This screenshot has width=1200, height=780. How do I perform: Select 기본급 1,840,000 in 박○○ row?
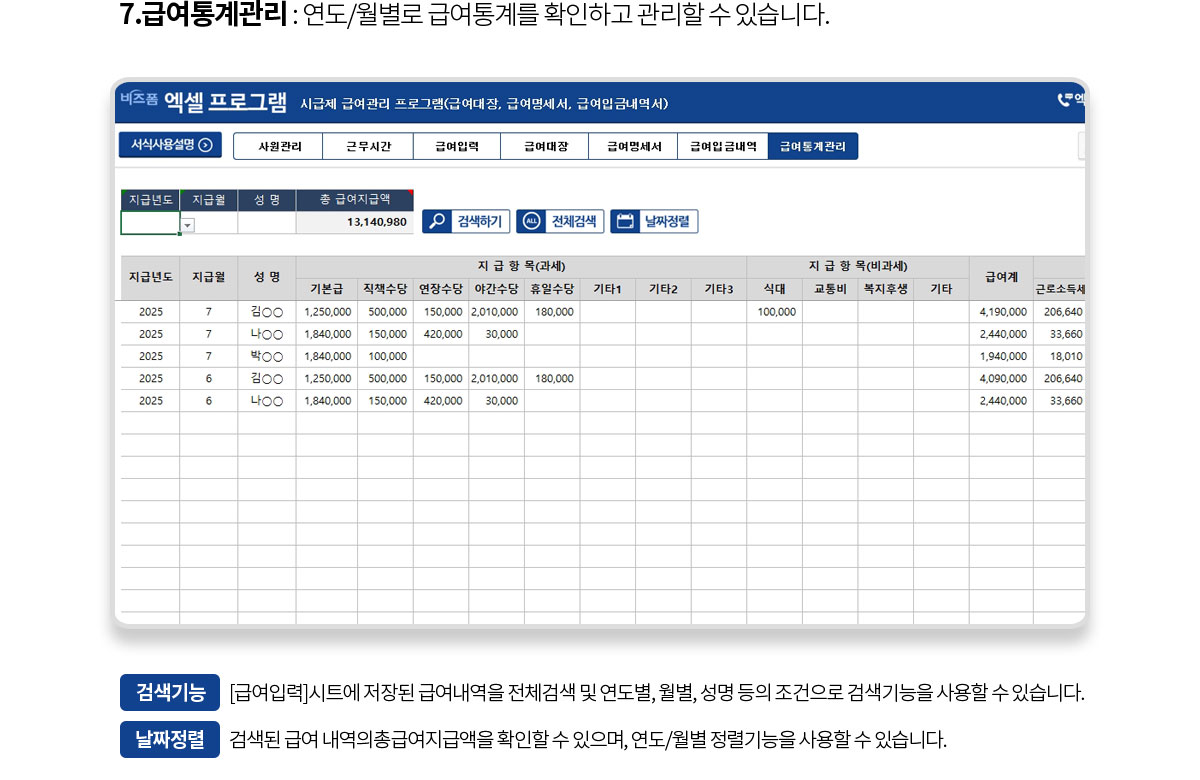click(x=327, y=356)
